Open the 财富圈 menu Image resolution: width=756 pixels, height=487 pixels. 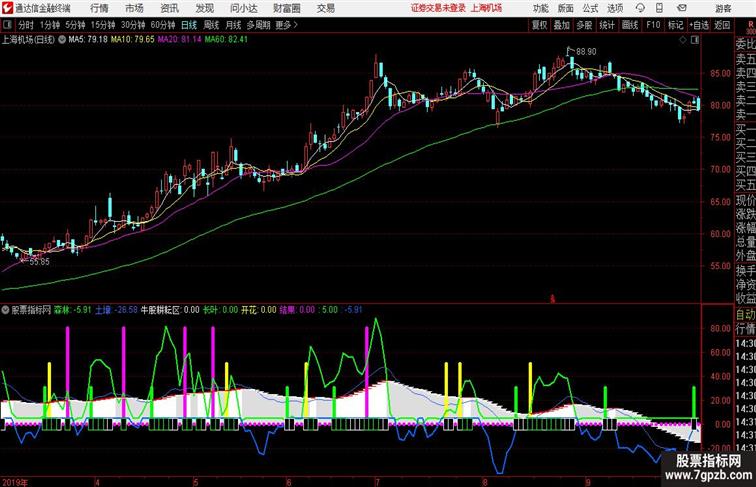click(x=286, y=8)
